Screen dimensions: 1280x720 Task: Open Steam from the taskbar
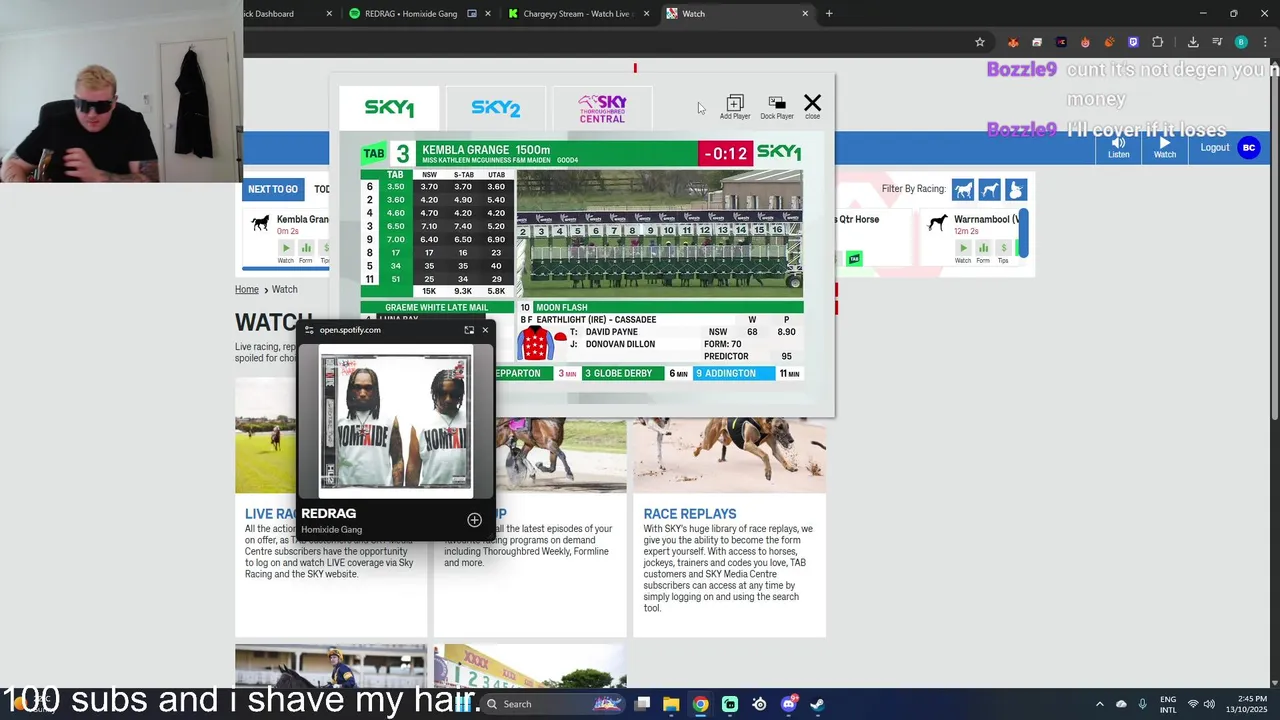817,704
